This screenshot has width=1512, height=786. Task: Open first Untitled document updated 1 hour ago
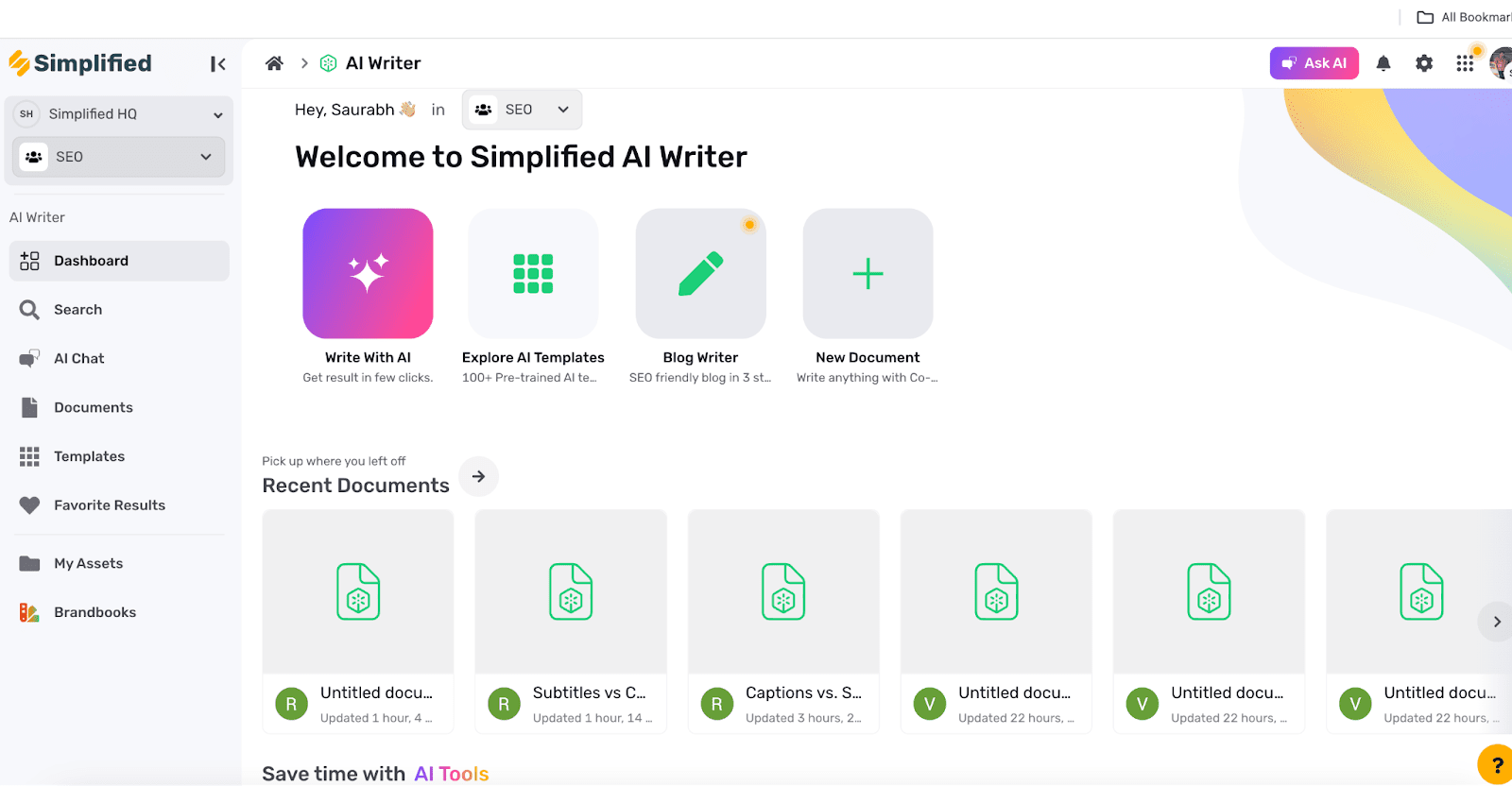[x=358, y=622]
